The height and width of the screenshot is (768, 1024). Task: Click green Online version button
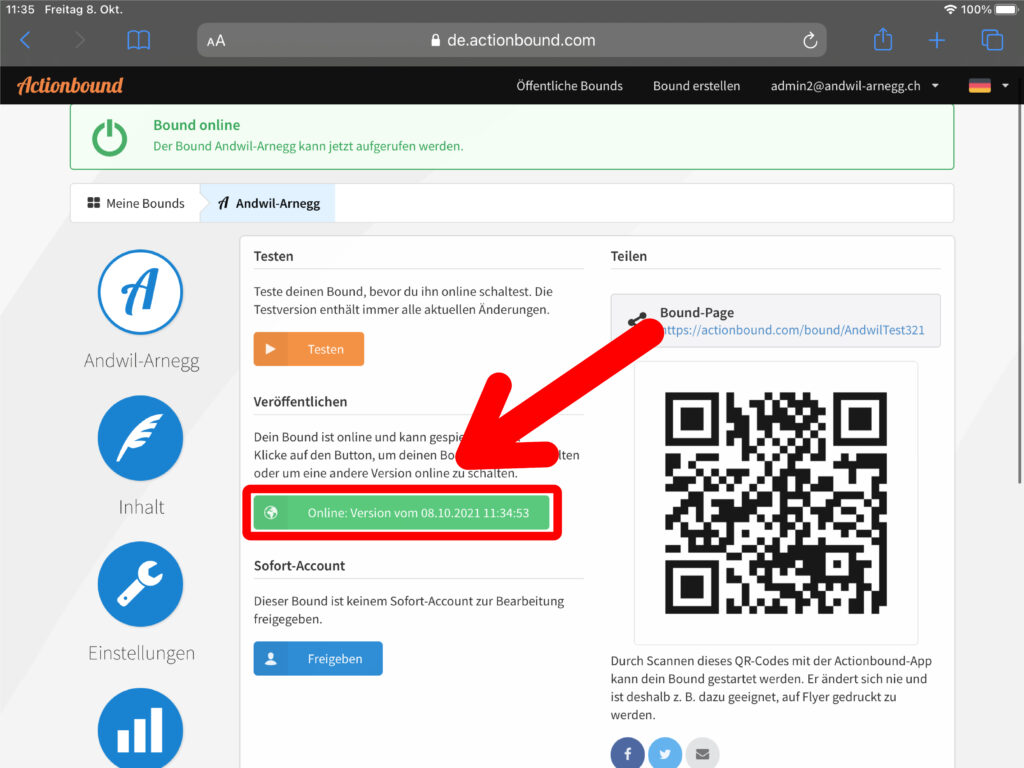tap(402, 513)
